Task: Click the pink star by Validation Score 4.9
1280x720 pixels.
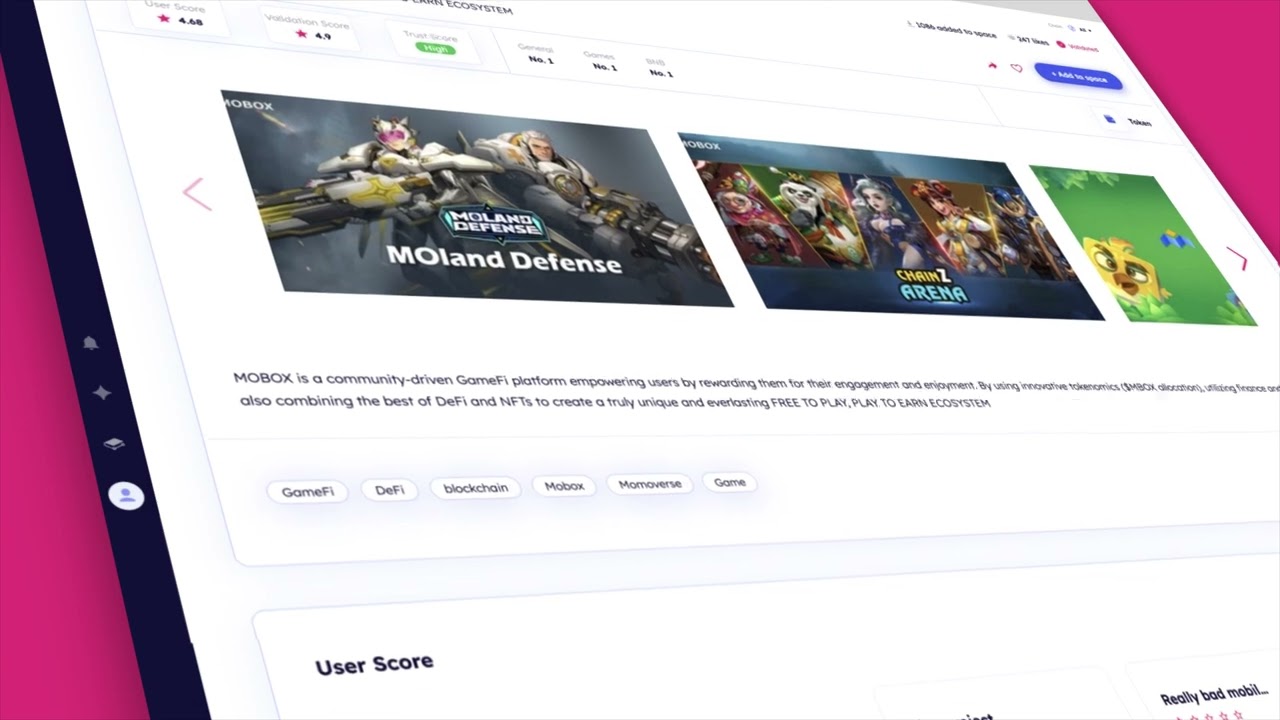Action: pos(301,33)
